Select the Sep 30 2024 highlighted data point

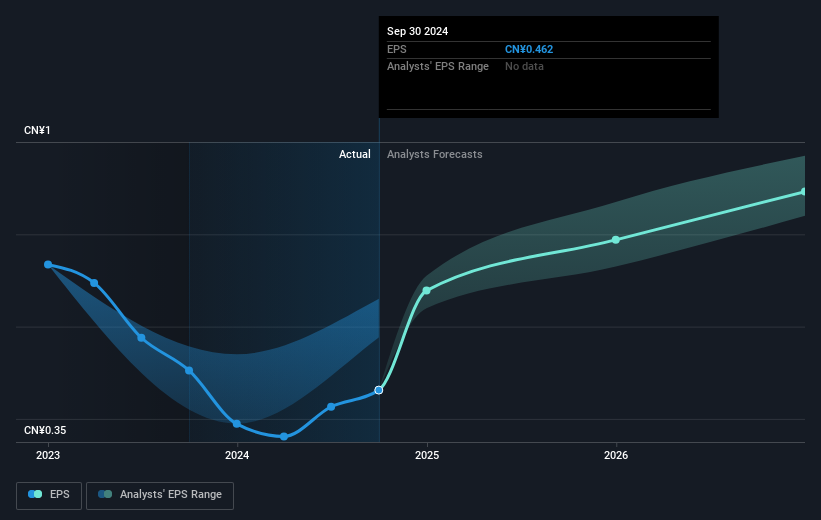point(379,390)
